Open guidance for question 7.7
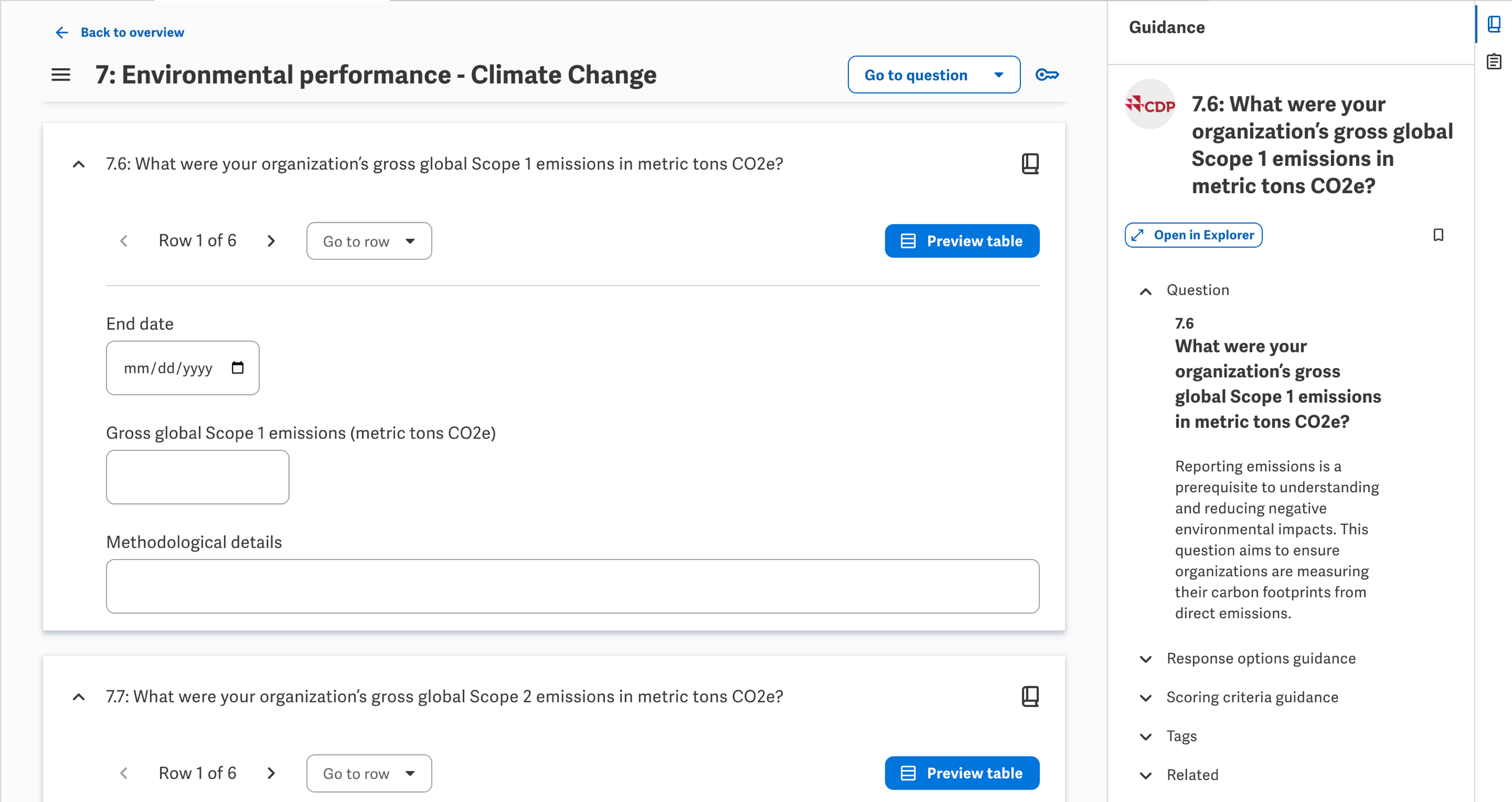The image size is (1512, 802). 1030,696
